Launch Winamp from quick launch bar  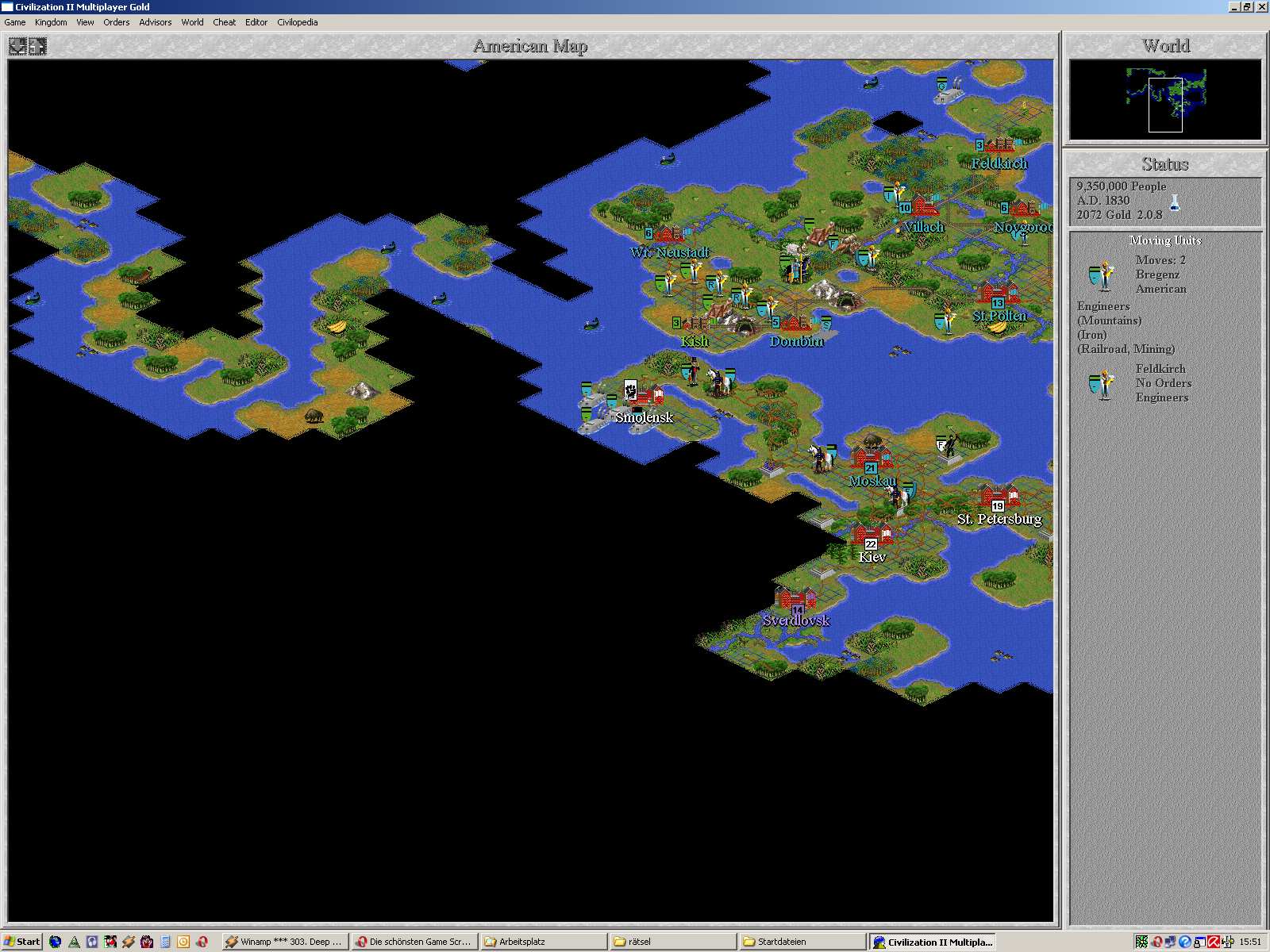pos(129,942)
